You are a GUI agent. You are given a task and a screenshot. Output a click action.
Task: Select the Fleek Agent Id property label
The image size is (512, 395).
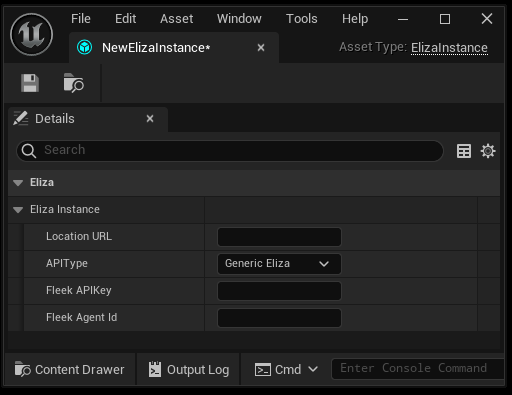point(82,317)
